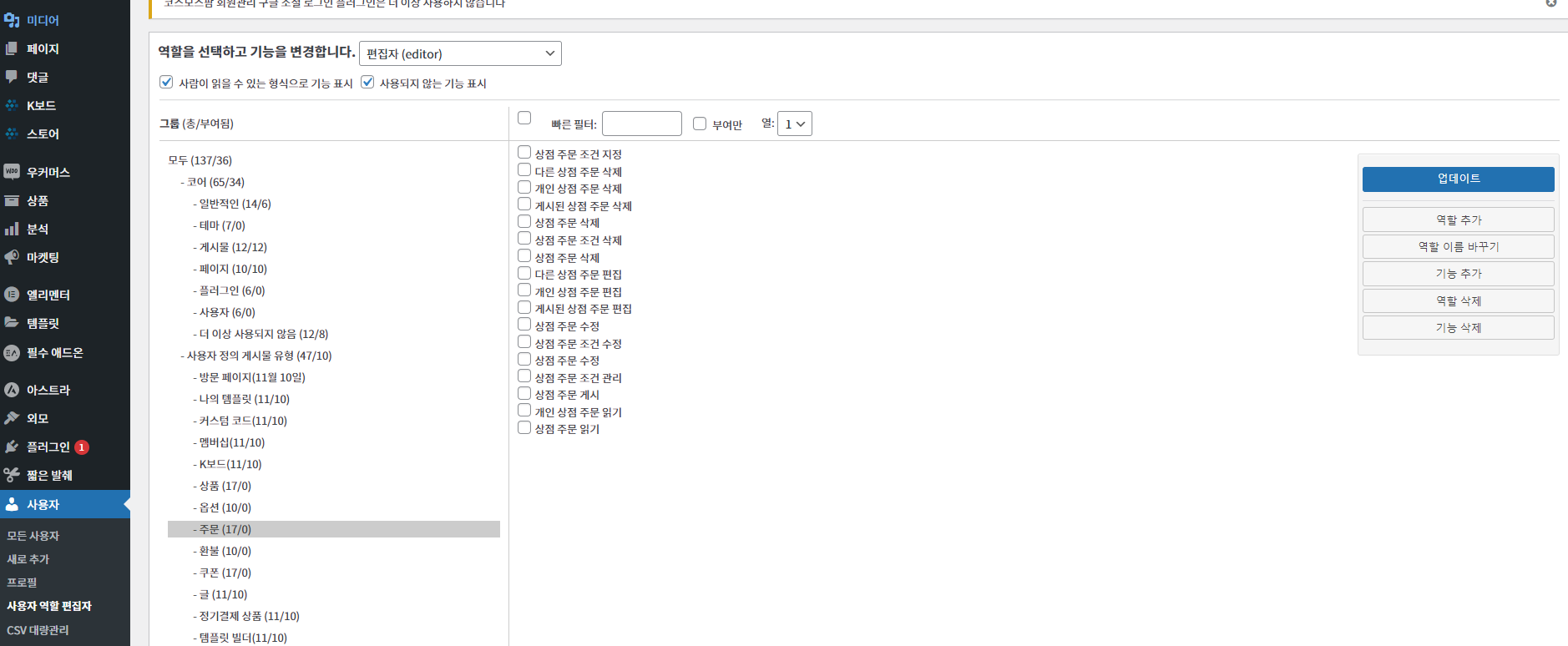The height and width of the screenshot is (646, 1568).
Task: Click the 댓글 speech bubble icon
Action: tap(12, 77)
